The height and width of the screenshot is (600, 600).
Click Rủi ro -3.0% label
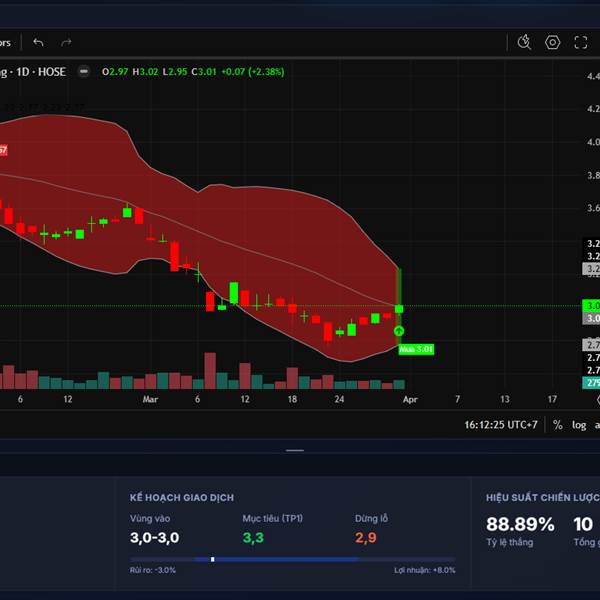[153, 570]
